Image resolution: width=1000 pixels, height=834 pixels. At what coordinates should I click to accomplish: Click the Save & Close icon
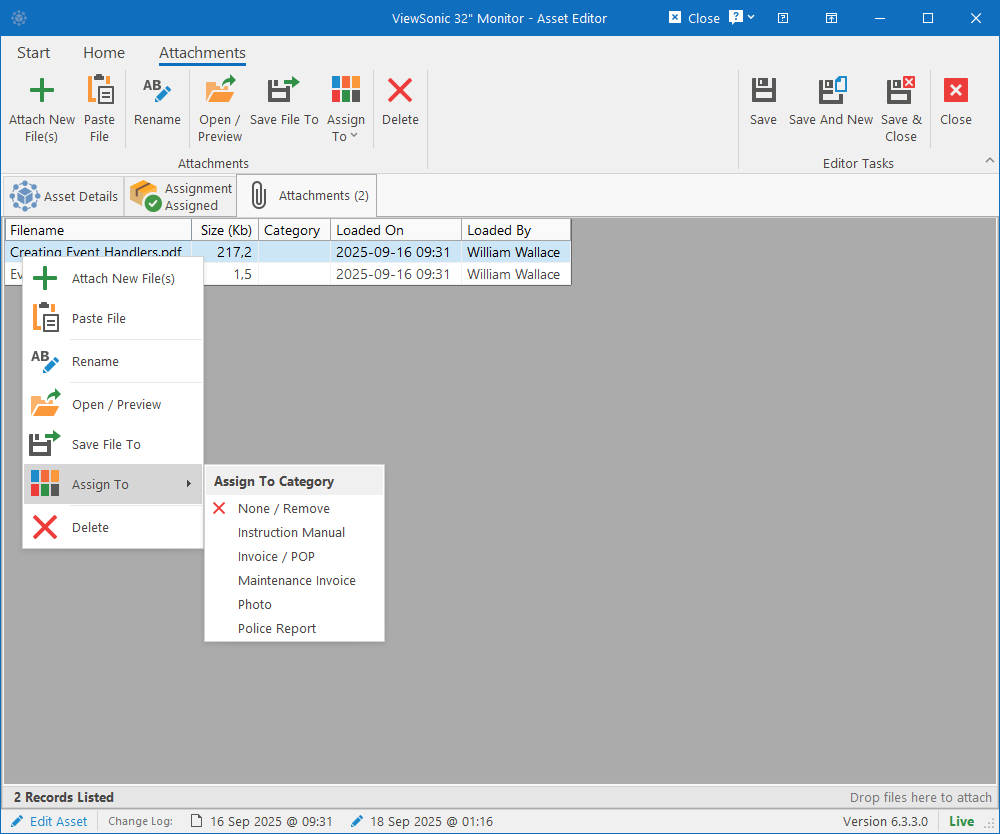point(901,90)
